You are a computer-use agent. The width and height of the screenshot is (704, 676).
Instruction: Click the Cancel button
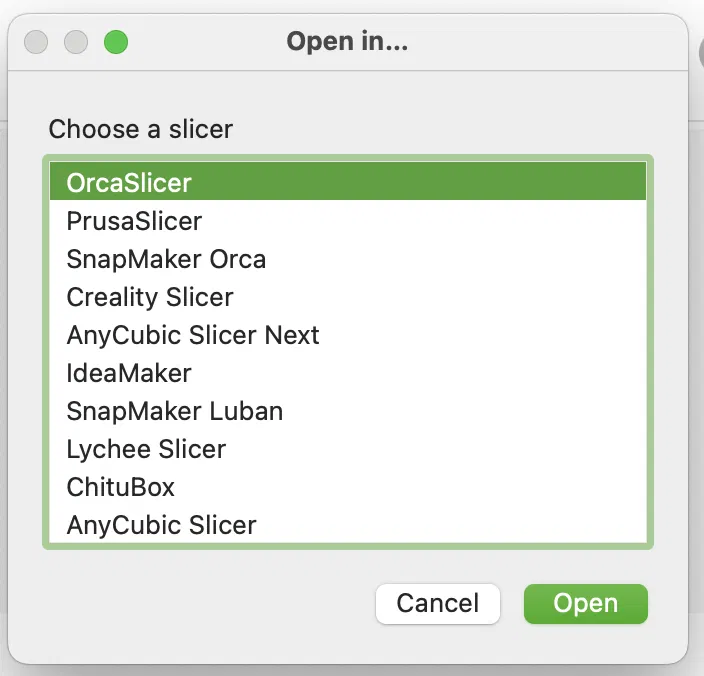438,604
